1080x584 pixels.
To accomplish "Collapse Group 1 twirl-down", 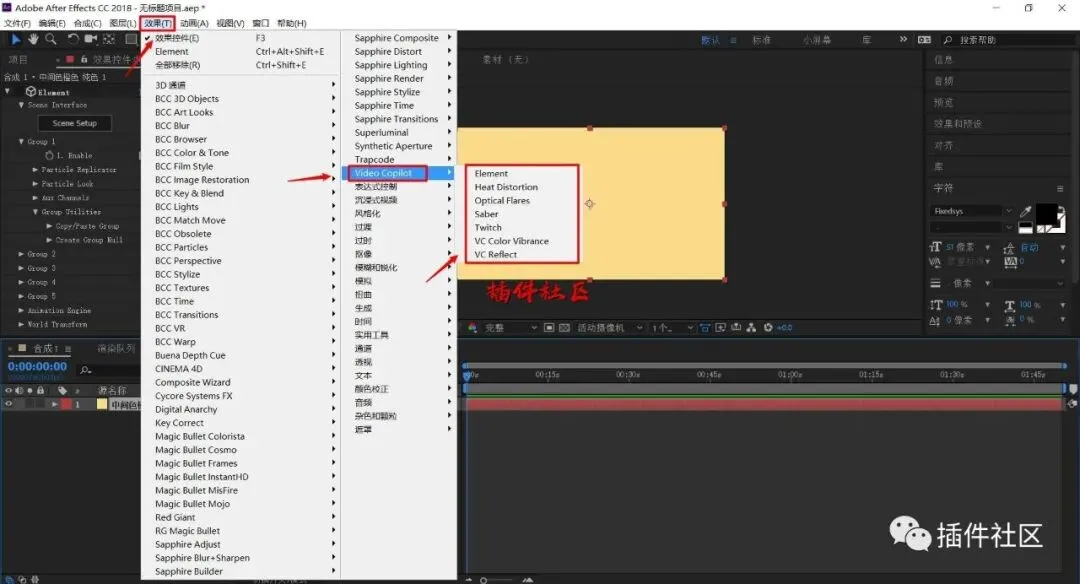I will point(21,141).
